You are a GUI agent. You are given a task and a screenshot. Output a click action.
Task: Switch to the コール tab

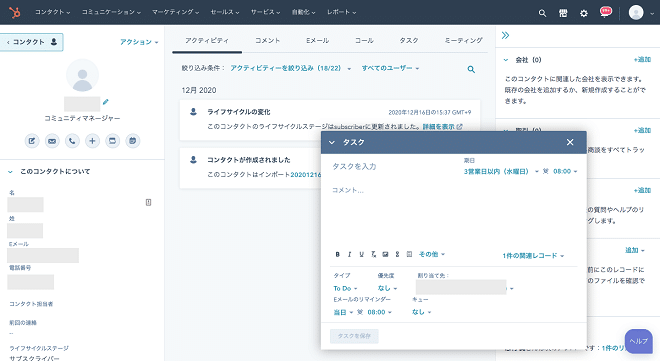click(364, 40)
